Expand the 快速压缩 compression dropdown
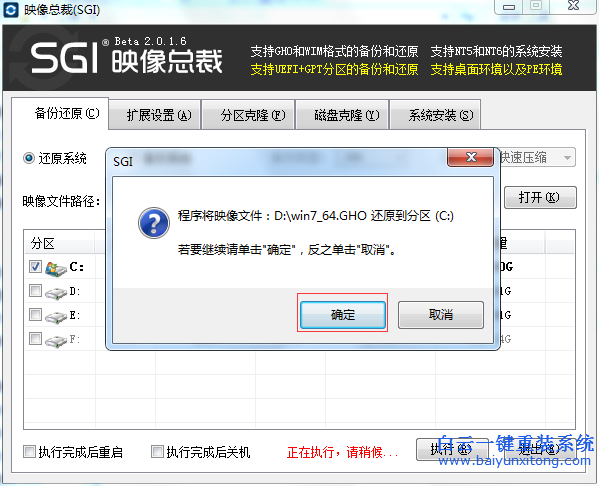This screenshot has height=486, width=599. pos(567,158)
